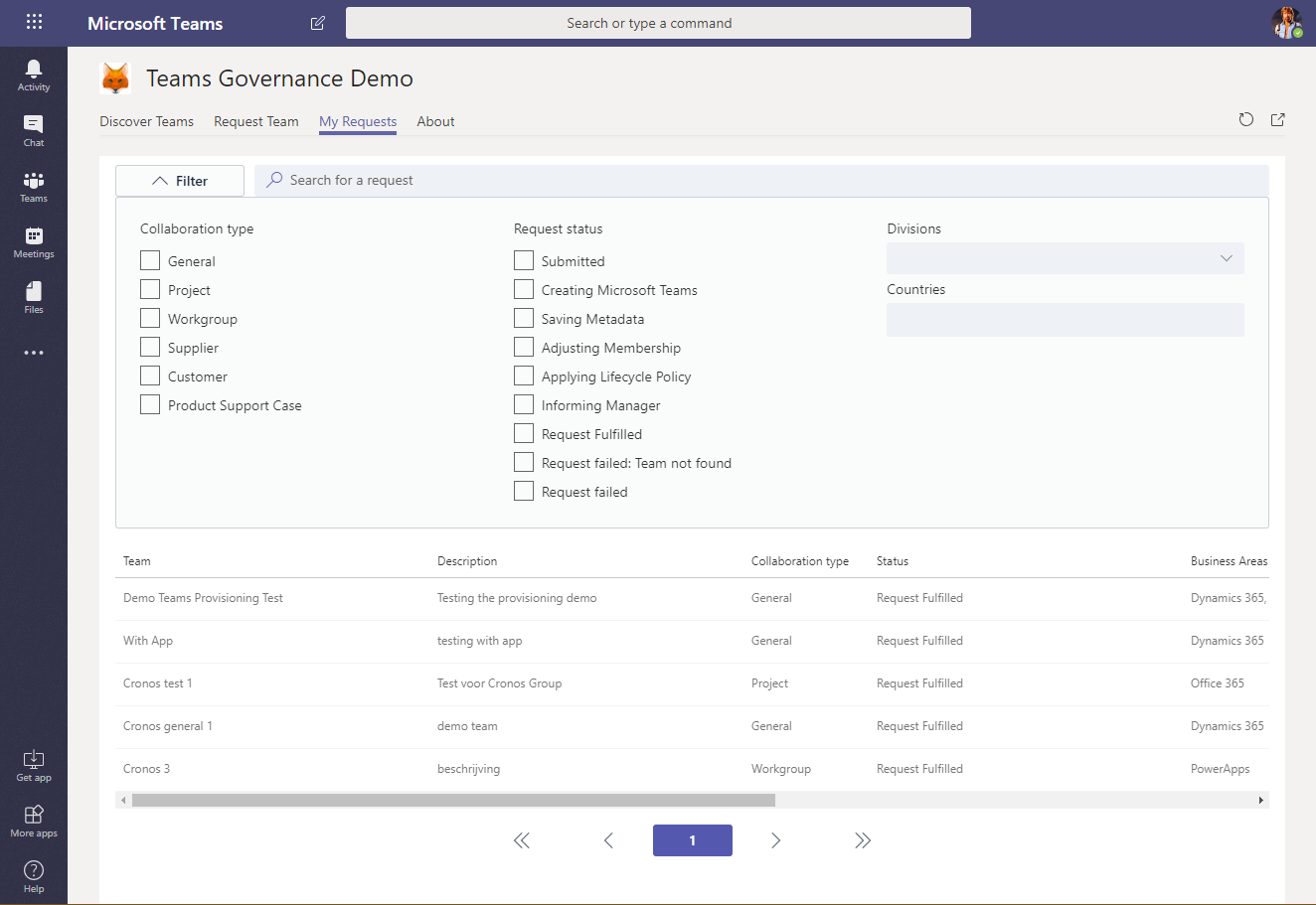Image resolution: width=1316 pixels, height=905 pixels.
Task: Sort by the Team column header
Action: [x=137, y=561]
